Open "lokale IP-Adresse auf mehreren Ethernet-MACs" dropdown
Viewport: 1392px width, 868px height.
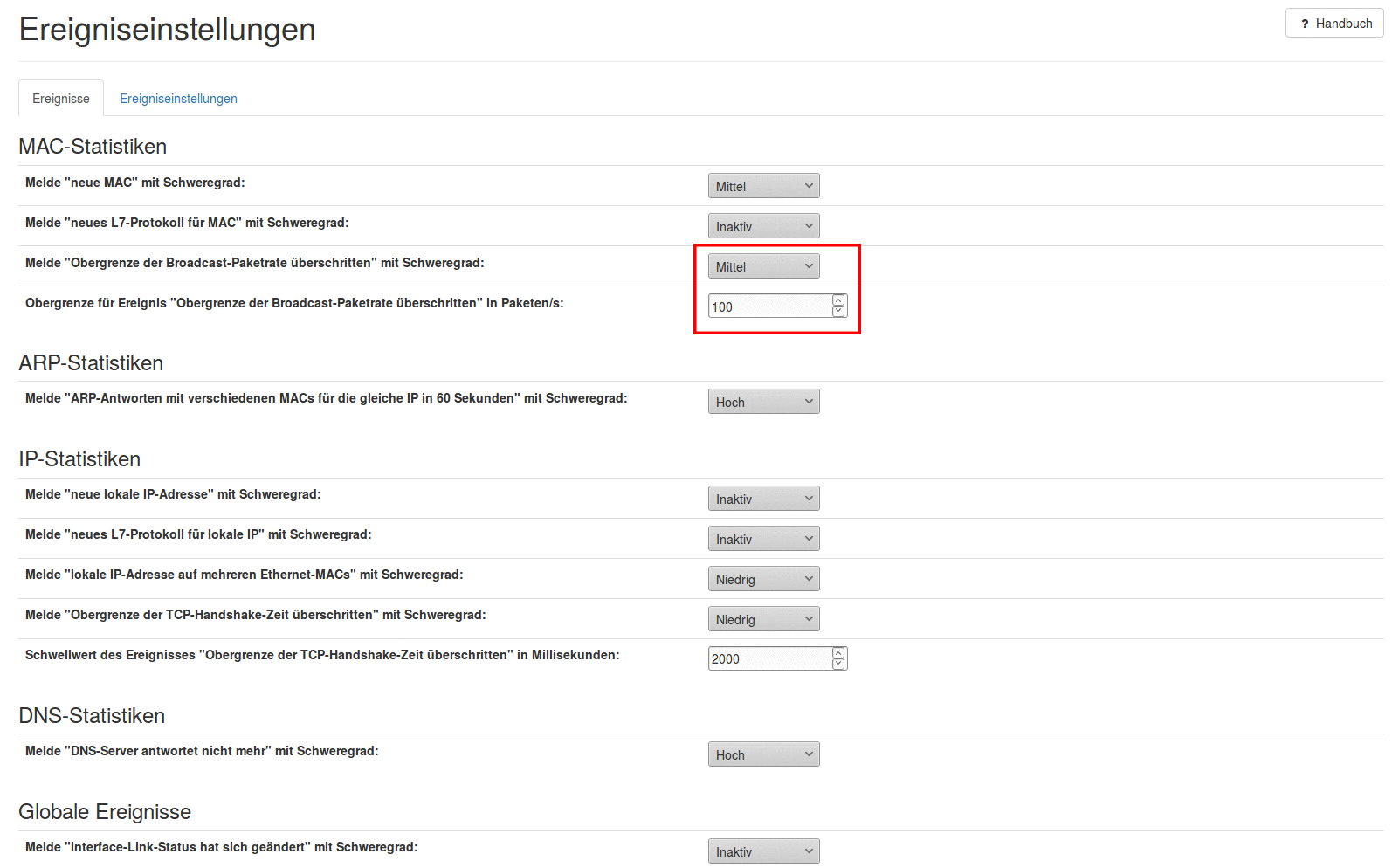pyautogui.click(x=763, y=579)
